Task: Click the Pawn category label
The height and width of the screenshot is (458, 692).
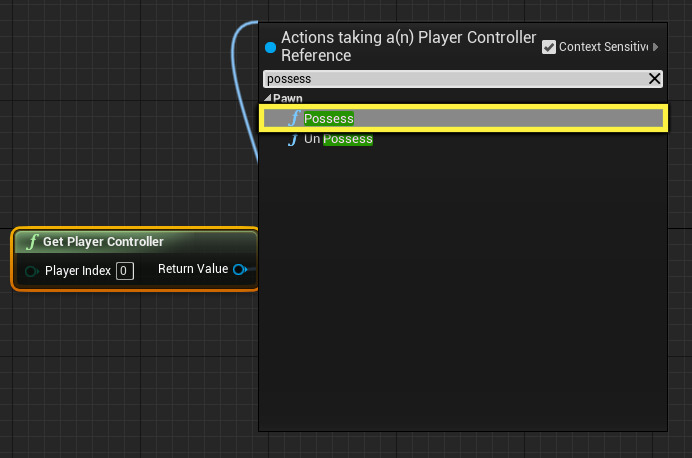Action: 288,98
